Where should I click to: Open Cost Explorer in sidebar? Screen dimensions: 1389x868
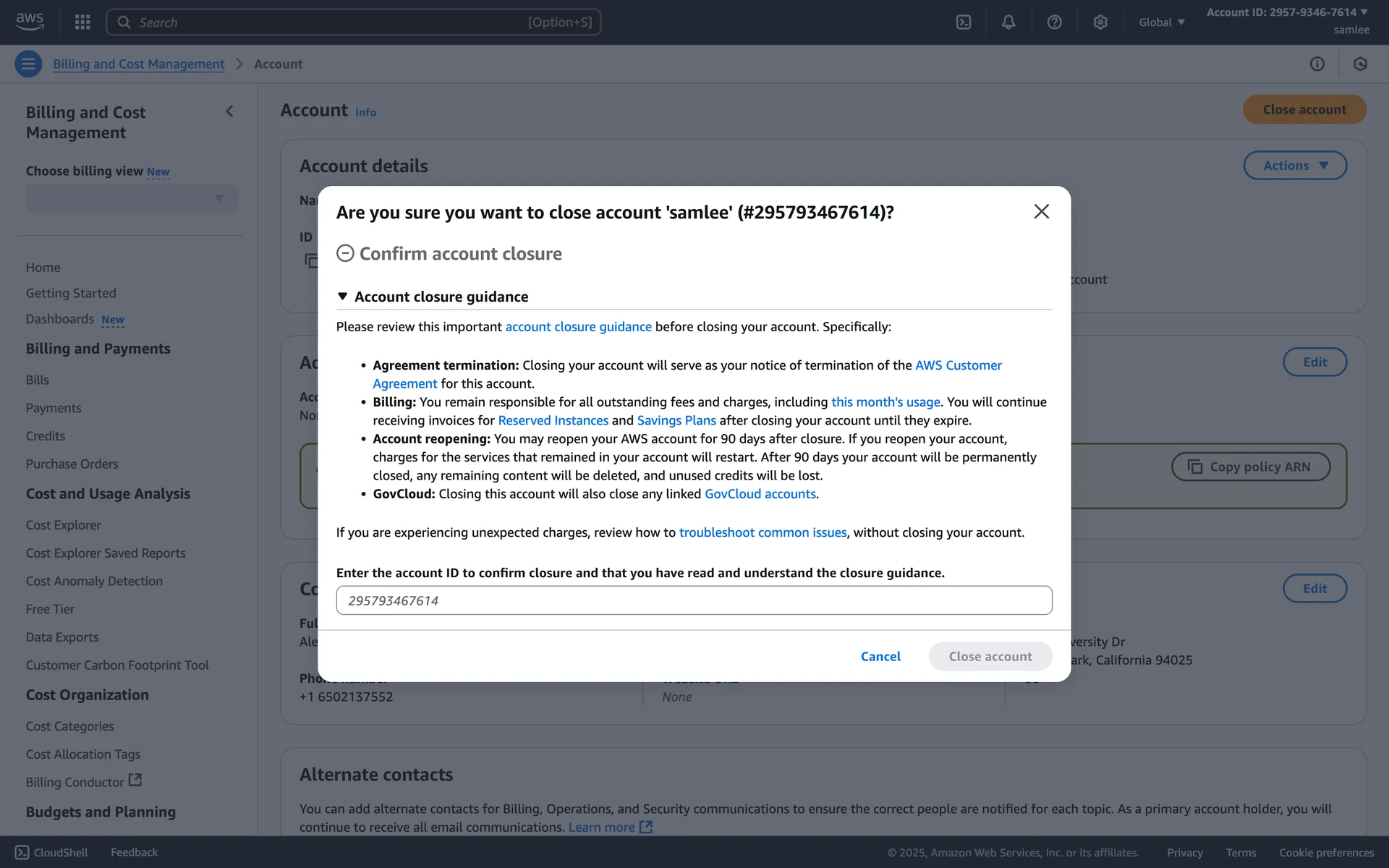coord(64,525)
